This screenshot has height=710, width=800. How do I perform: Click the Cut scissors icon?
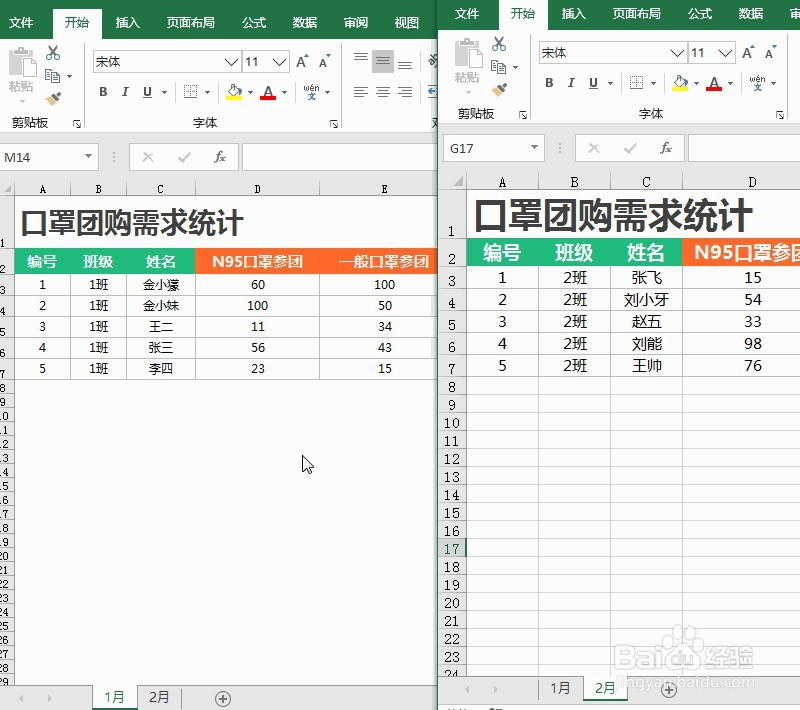(x=498, y=42)
